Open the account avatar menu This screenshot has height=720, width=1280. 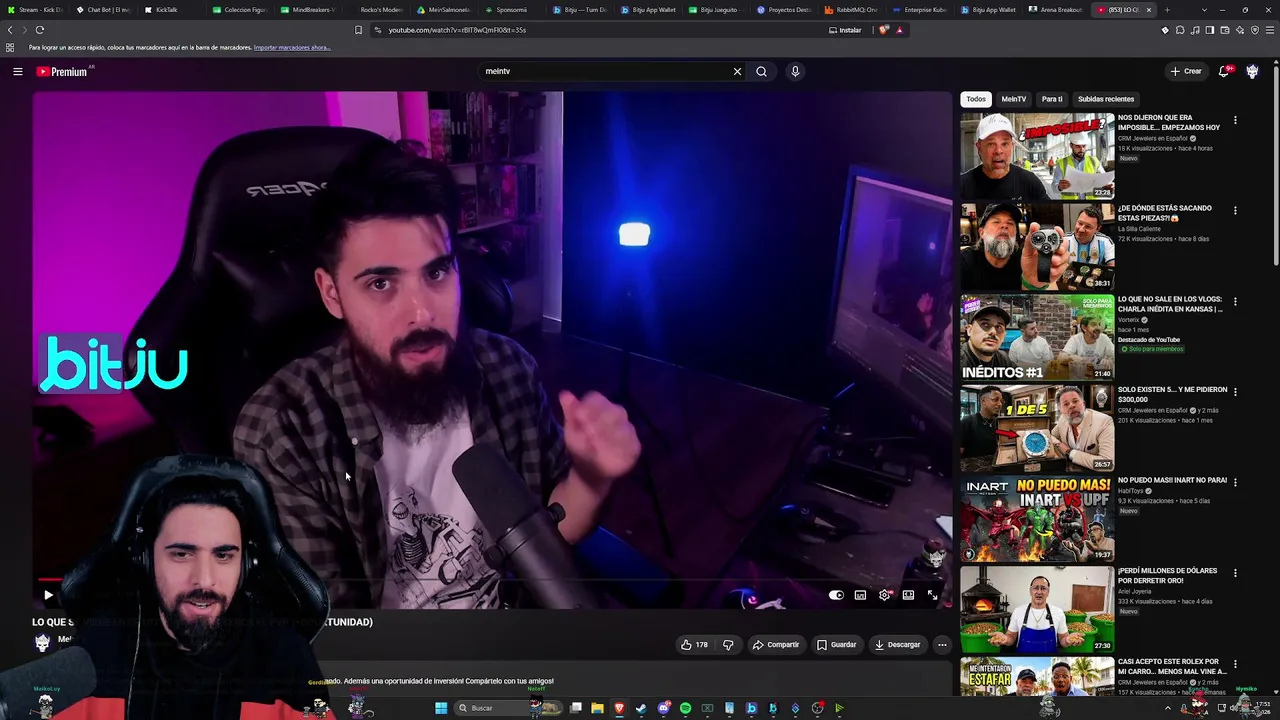[x=1252, y=71]
